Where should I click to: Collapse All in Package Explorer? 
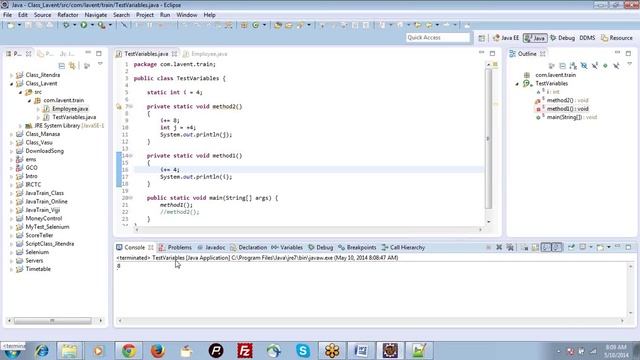pos(62,66)
